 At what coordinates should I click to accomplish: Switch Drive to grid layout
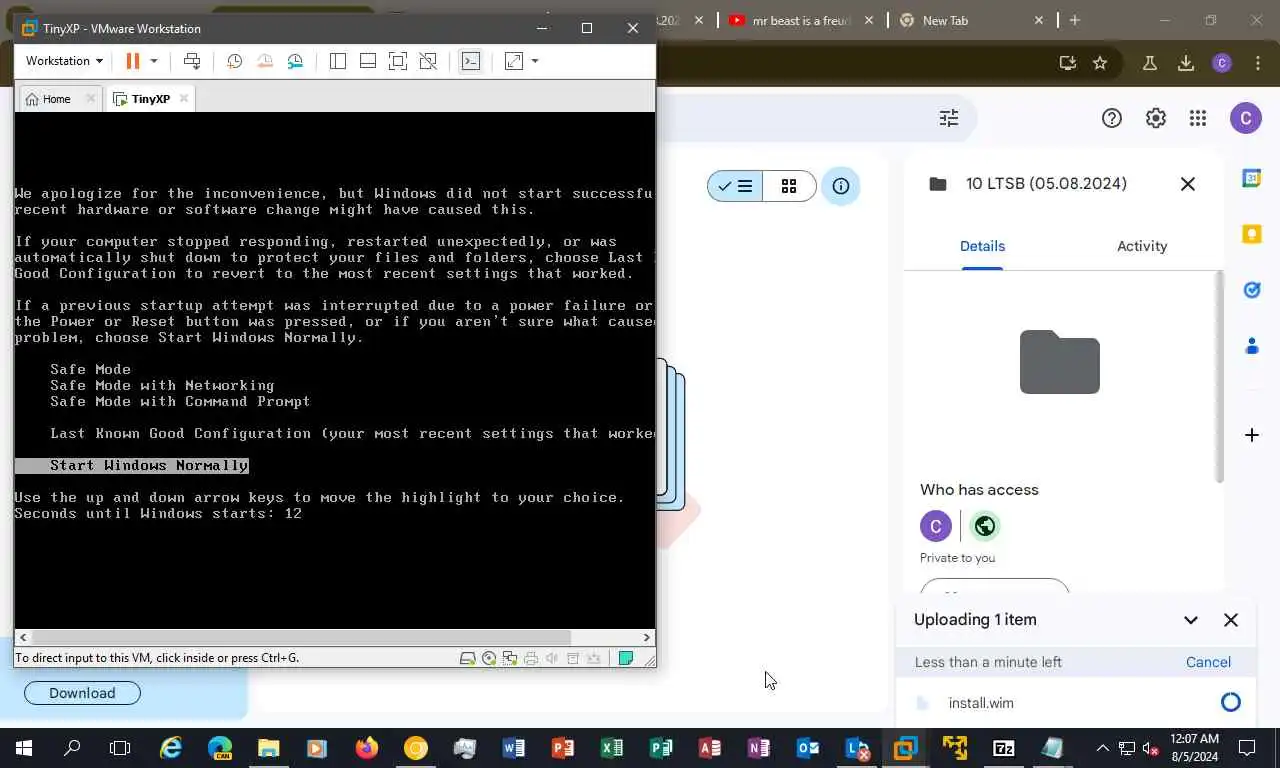pos(789,186)
